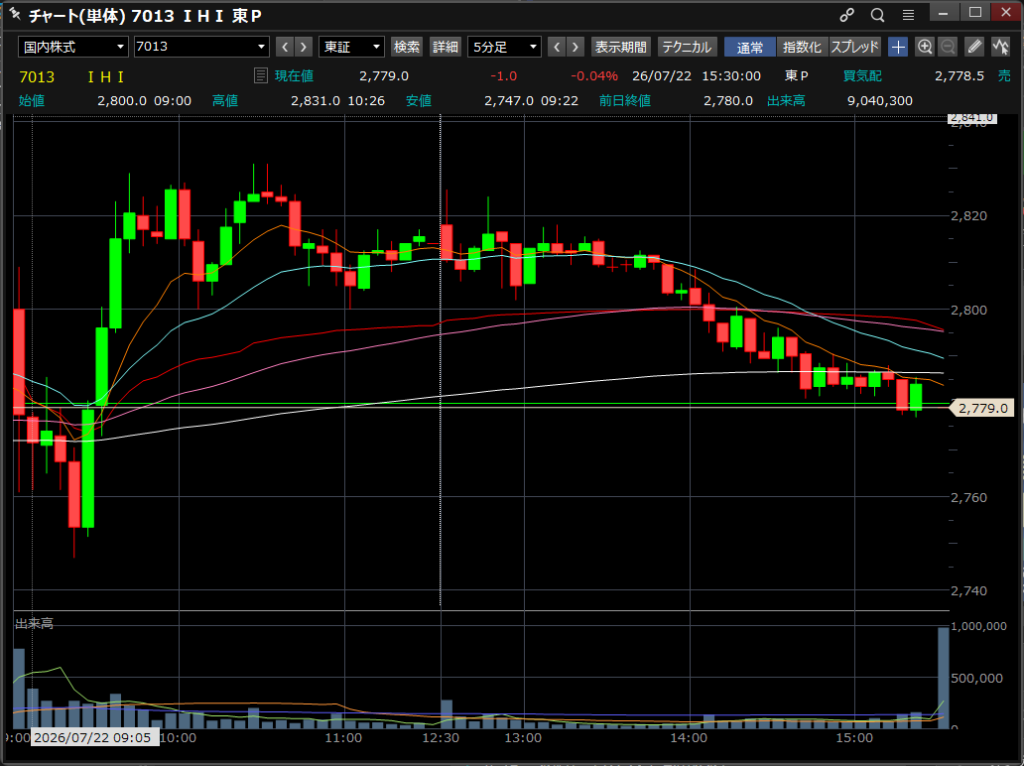Select the pencil drawing tool
1024x766 pixels.
tap(974, 47)
